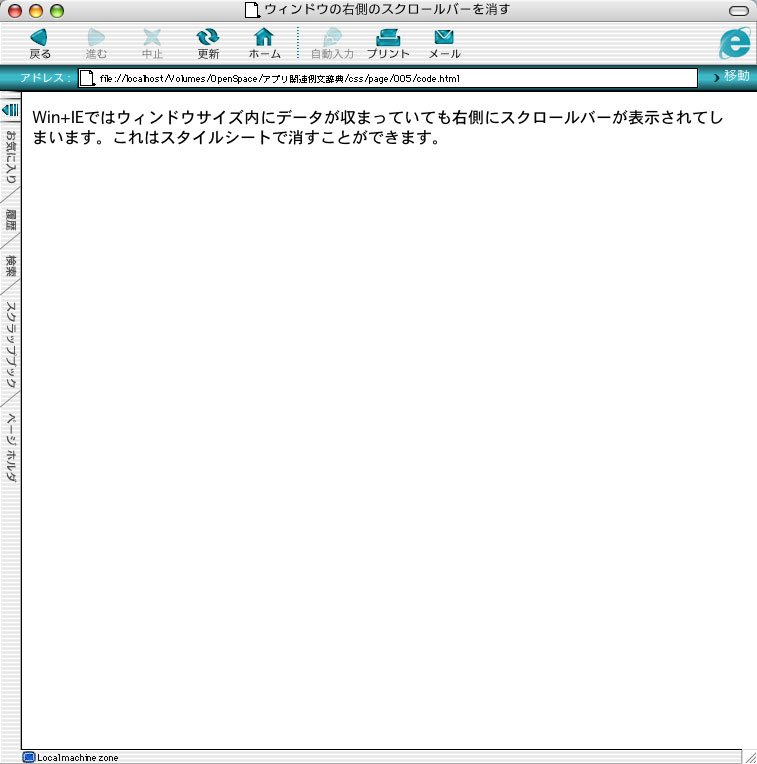The width and height of the screenshot is (757, 764).
Task: Click the Internet Explorer logo
Action: tap(735, 42)
